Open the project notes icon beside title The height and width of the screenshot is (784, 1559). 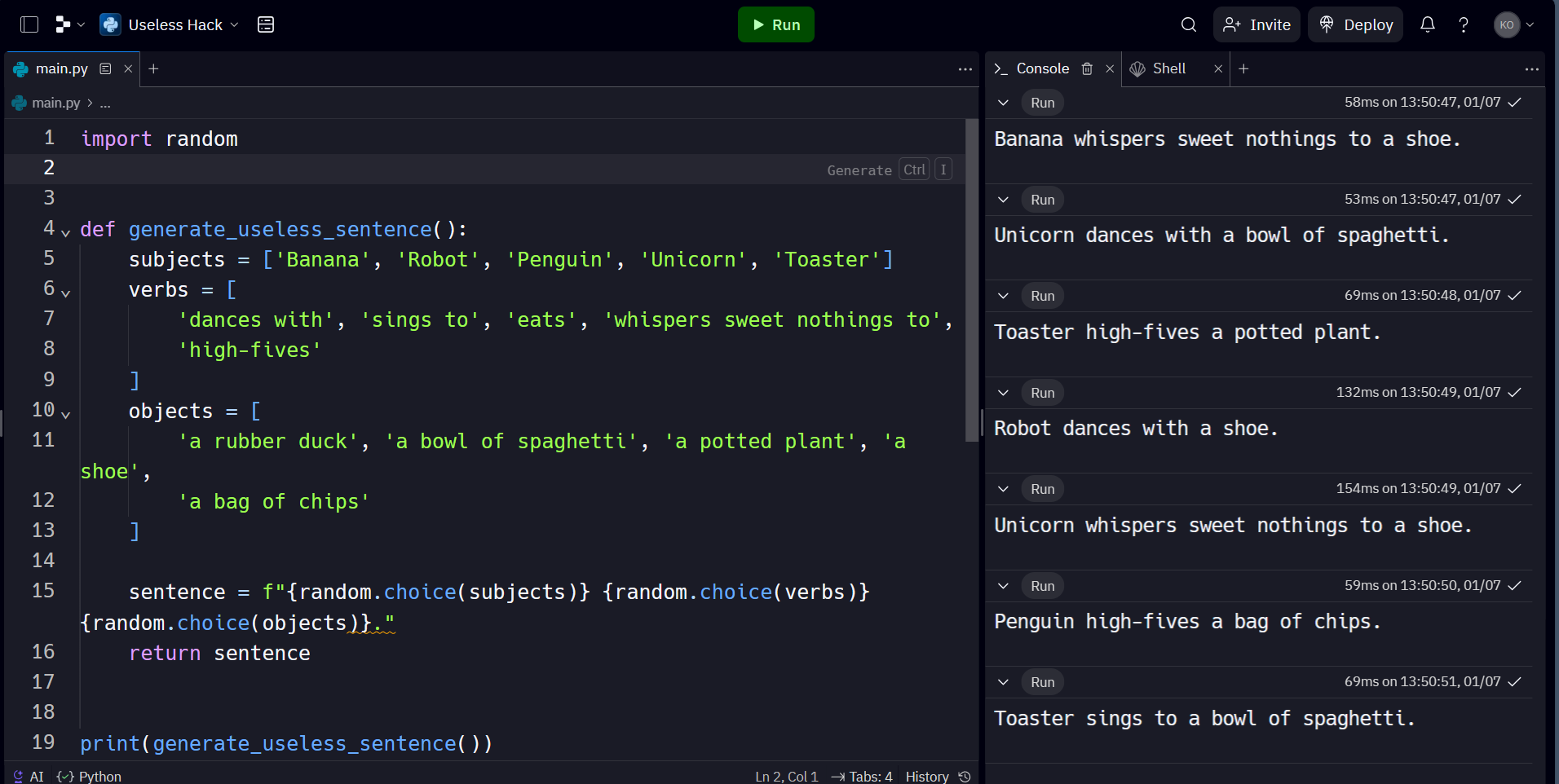(266, 24)
